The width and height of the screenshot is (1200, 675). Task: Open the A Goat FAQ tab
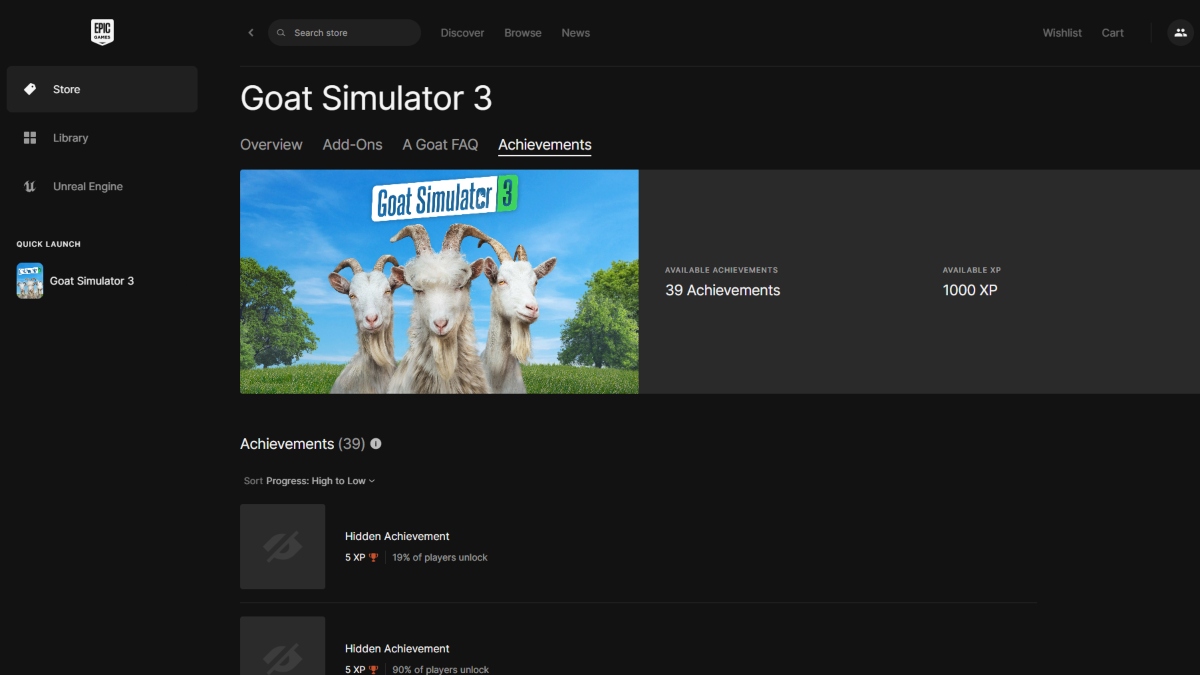click(440, 145)
